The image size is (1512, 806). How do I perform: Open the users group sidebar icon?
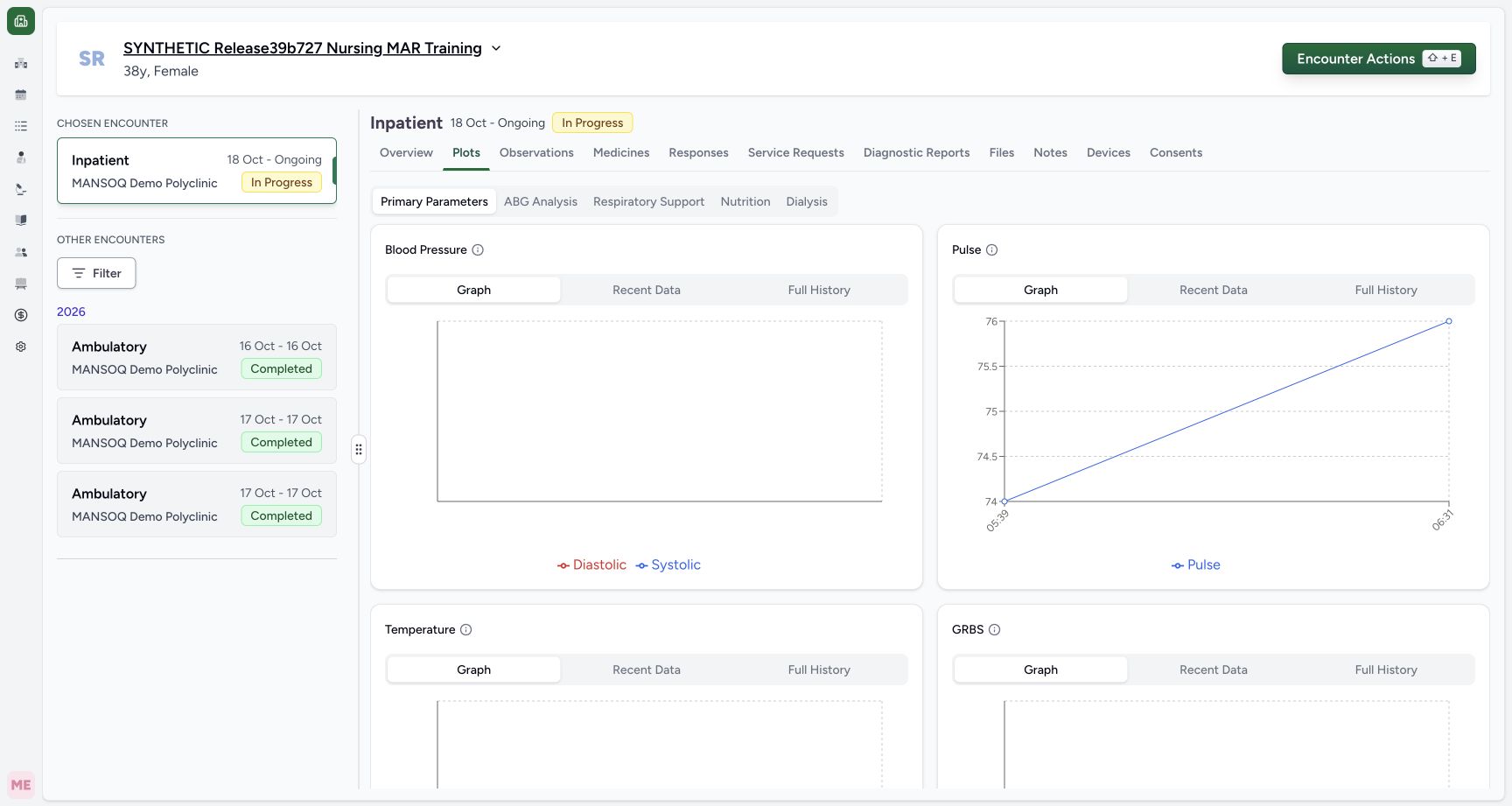[21, 252]
